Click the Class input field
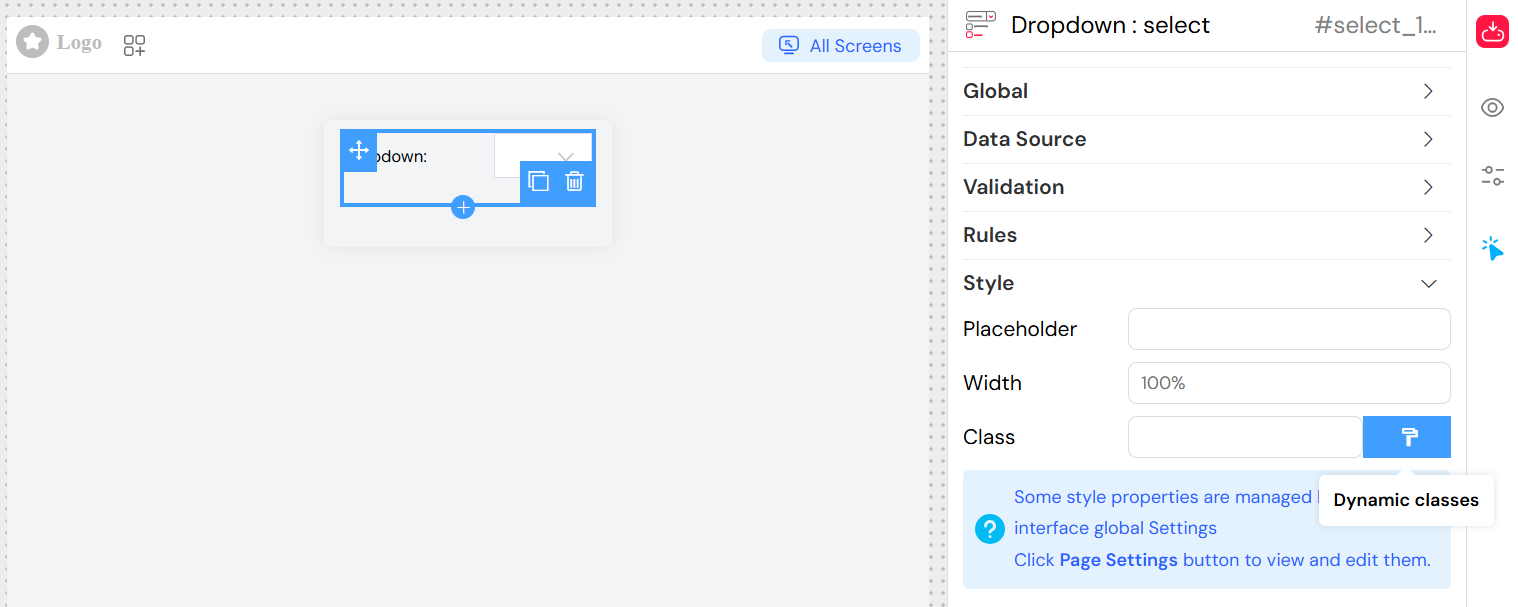1518x607 pixels. pos(1244,437)
